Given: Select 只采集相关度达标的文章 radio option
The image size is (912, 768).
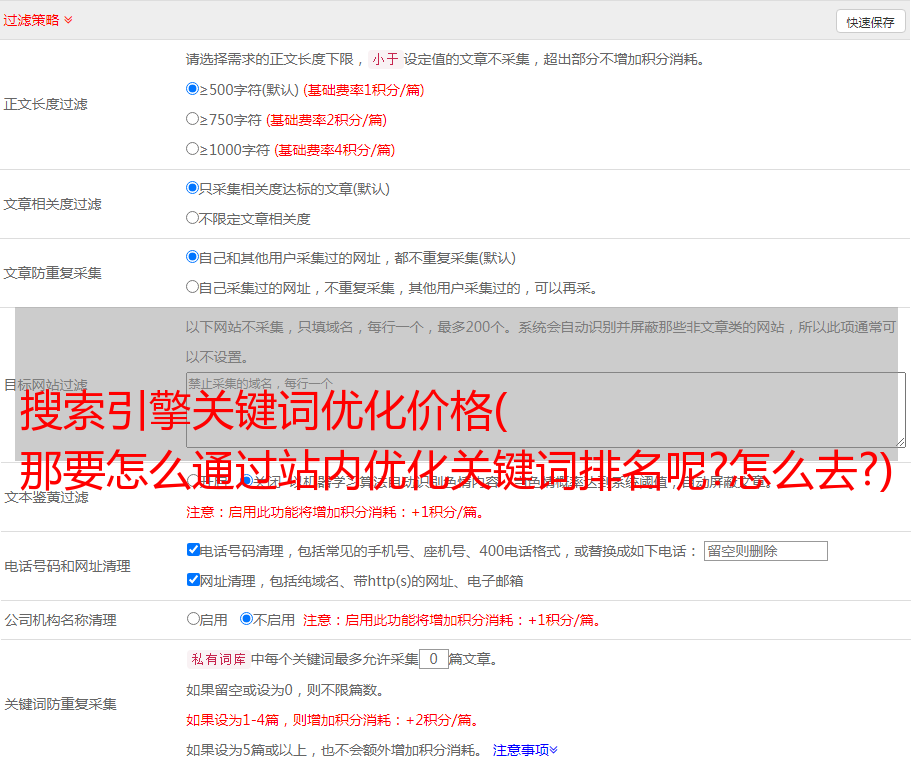Looking at the screenshot, I should coord(193,188).
